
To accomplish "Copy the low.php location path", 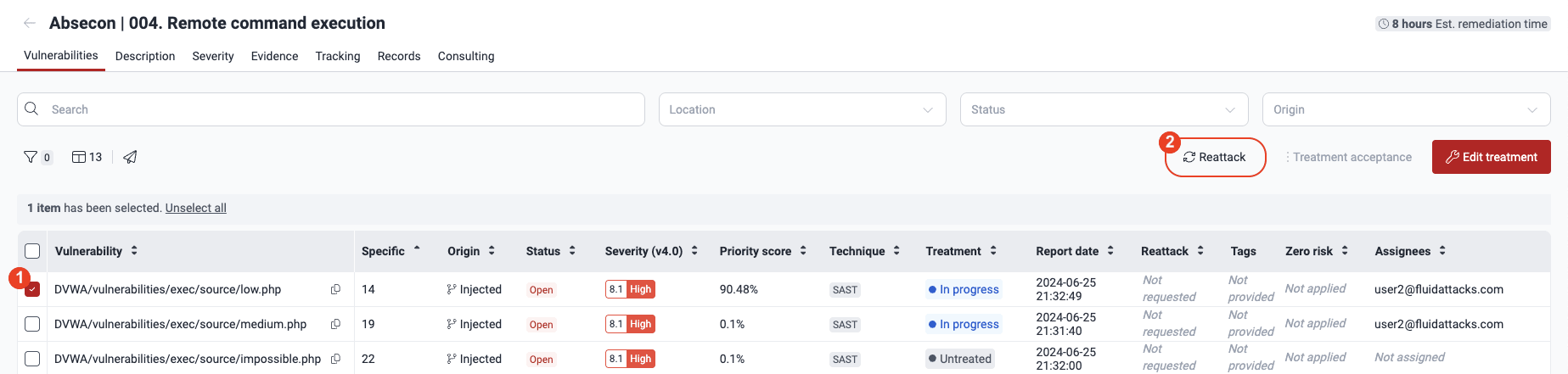I will [335, 289].
